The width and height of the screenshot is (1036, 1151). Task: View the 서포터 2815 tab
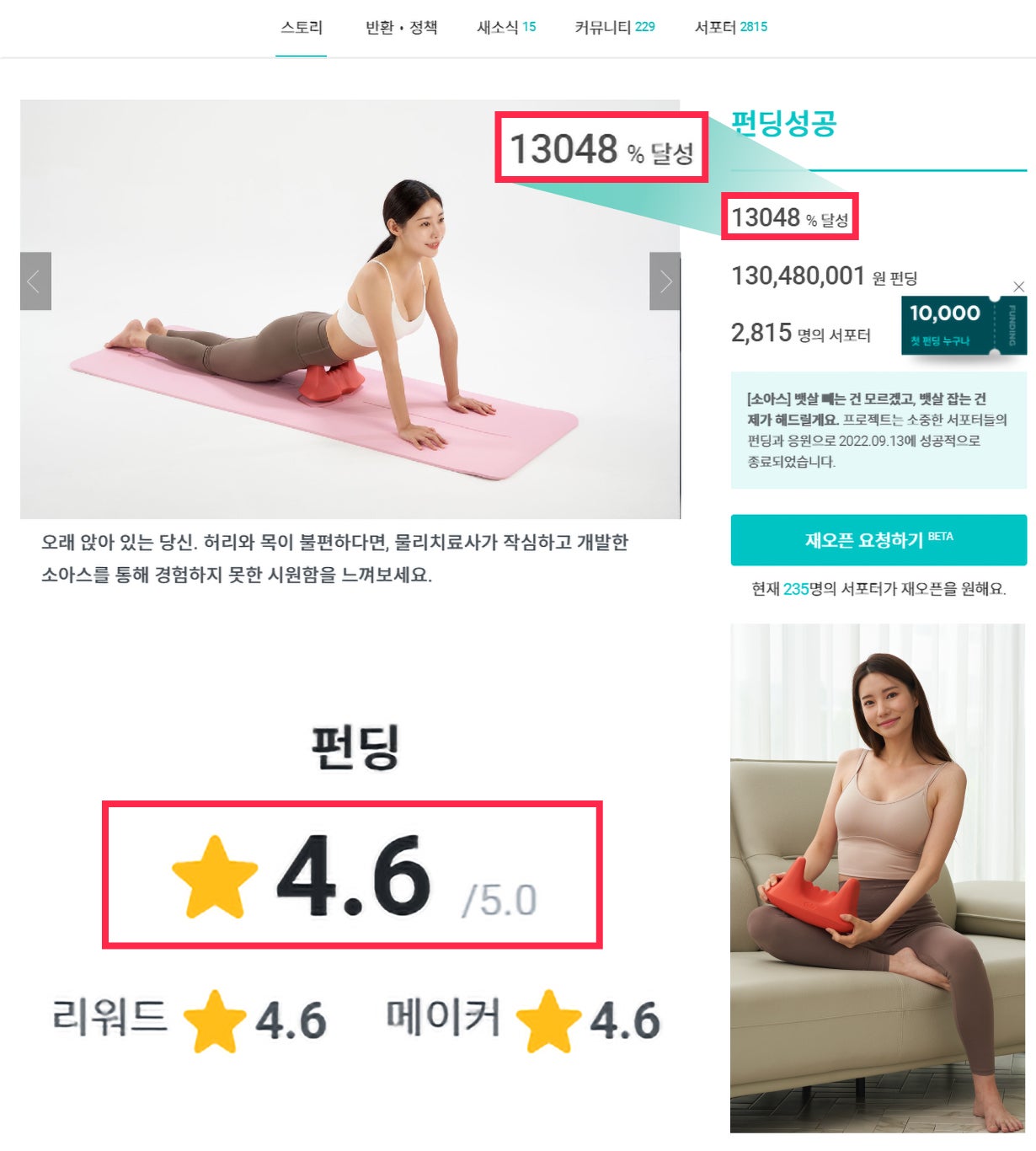[731, 28]
